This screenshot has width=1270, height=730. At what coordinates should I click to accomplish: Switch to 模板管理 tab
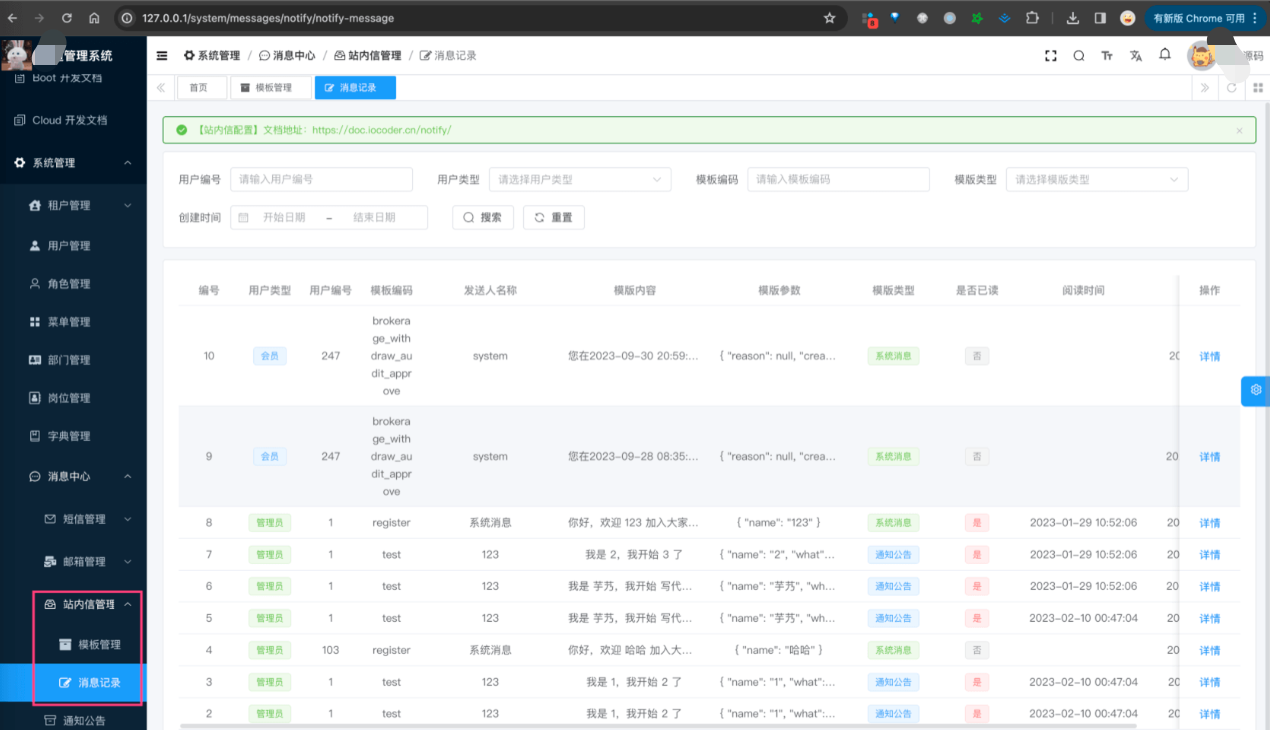click(x=270, y=88)
